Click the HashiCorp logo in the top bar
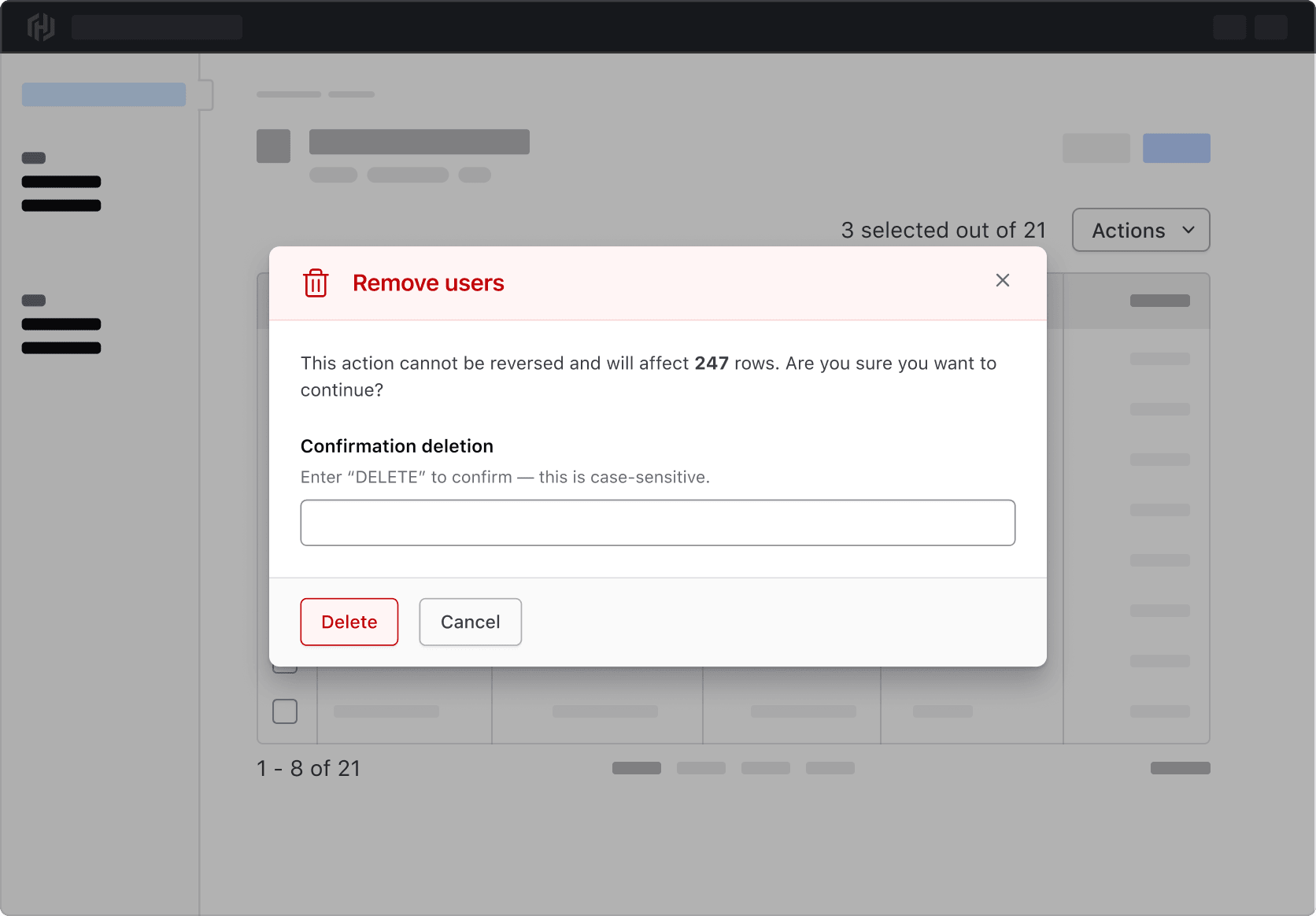This screenshot has width=1316, height=916. (x=39, y=26)
